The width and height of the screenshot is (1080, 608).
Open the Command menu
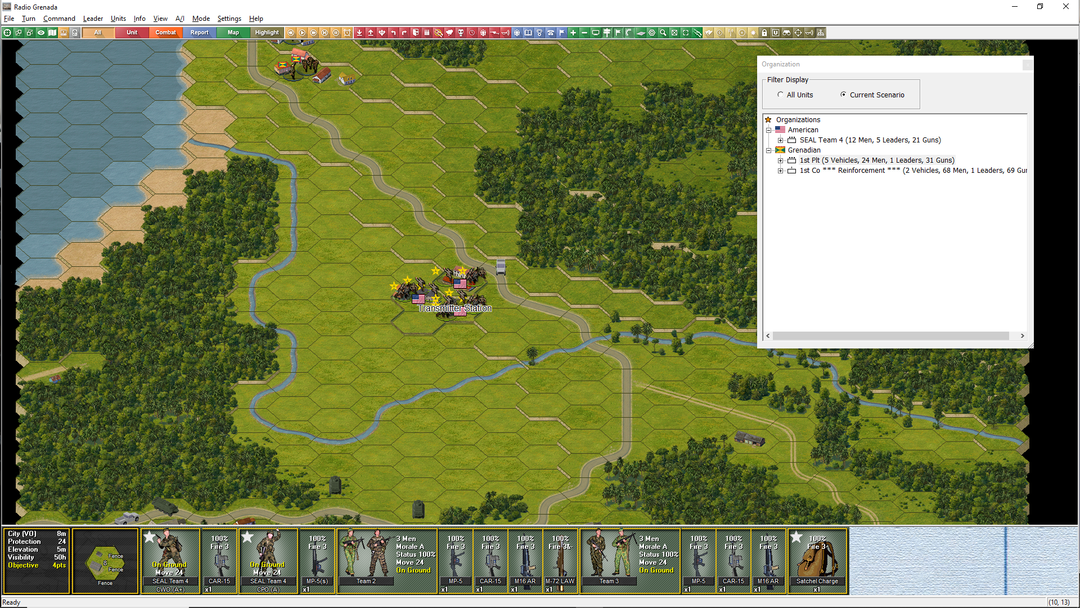pos(59,19)
